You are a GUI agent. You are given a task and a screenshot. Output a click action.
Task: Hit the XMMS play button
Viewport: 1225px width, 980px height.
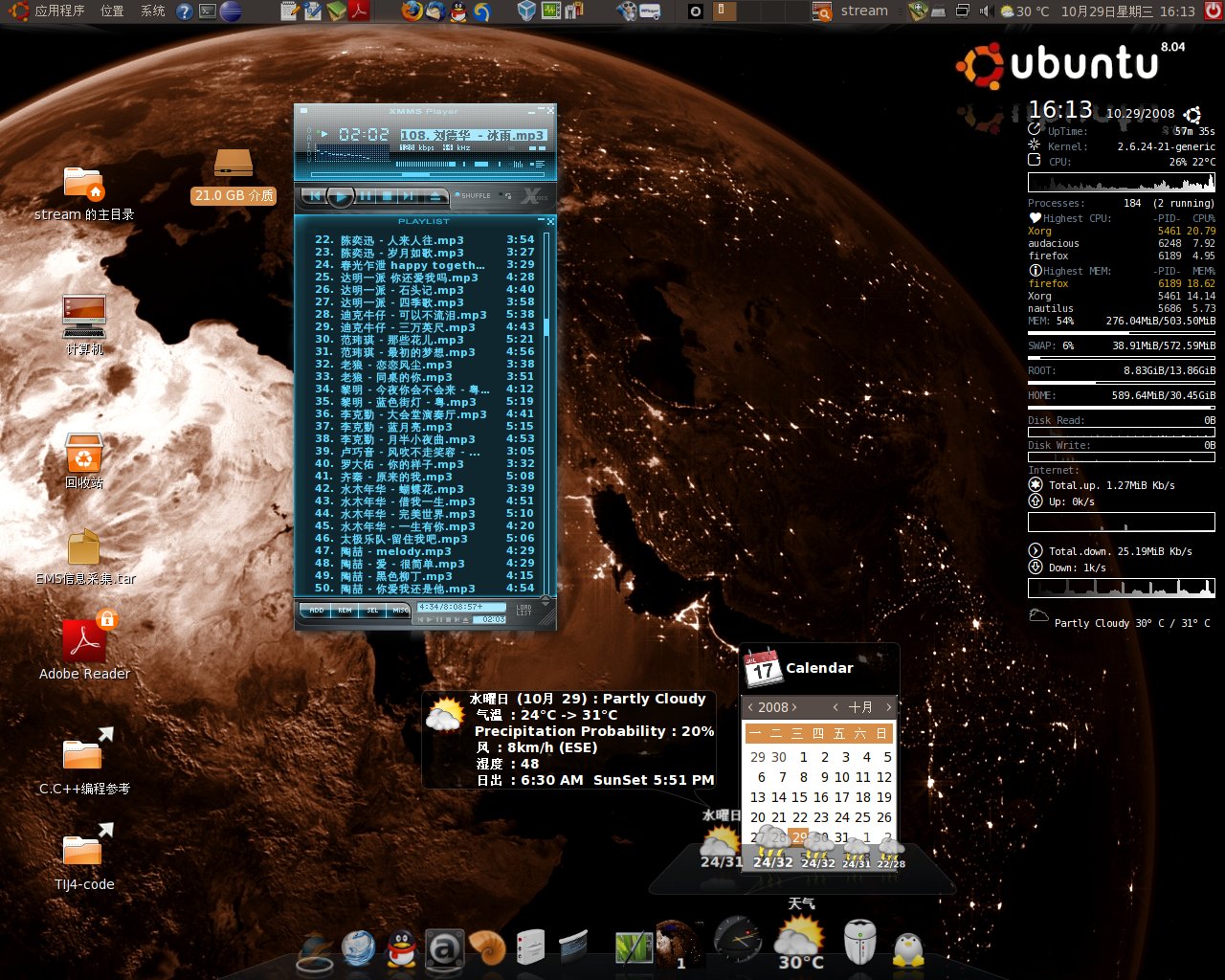tap(341, 197)
